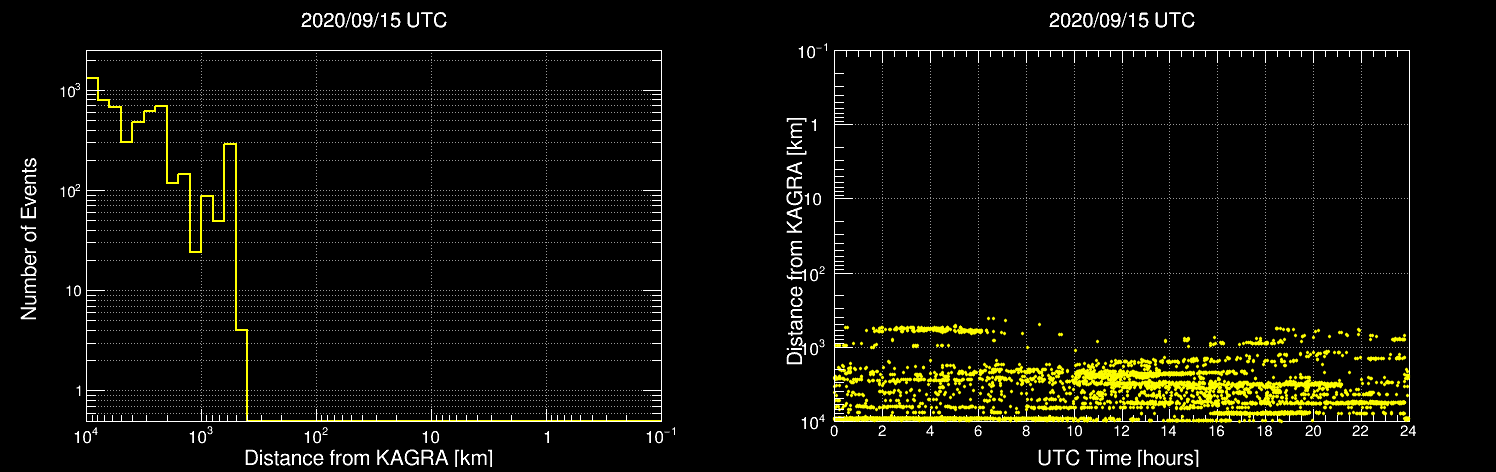The image size is (1496, 472).
Task: Click the 10⁴ tick on histogram x-axis
Action: point(88,433)
